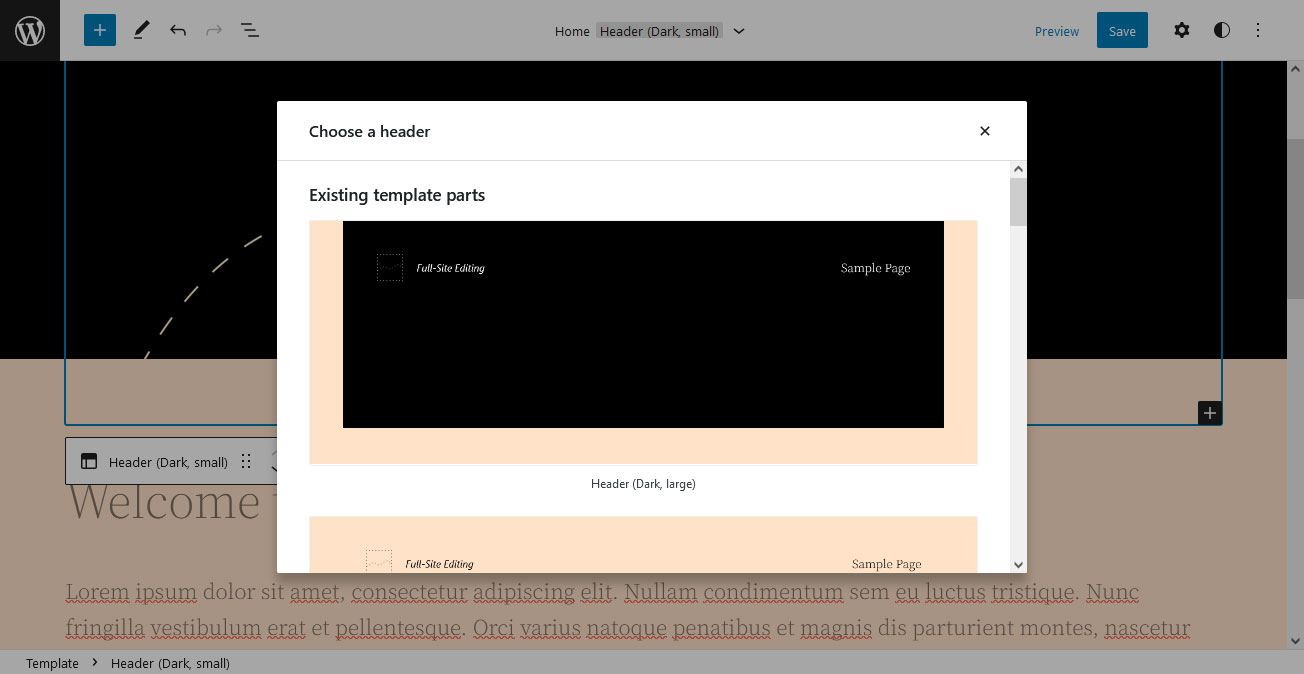The height and width of the screenshot is (674, 1304).
Task: Open the Styles half-moon icon
Action: click(x=1222, y=30)
